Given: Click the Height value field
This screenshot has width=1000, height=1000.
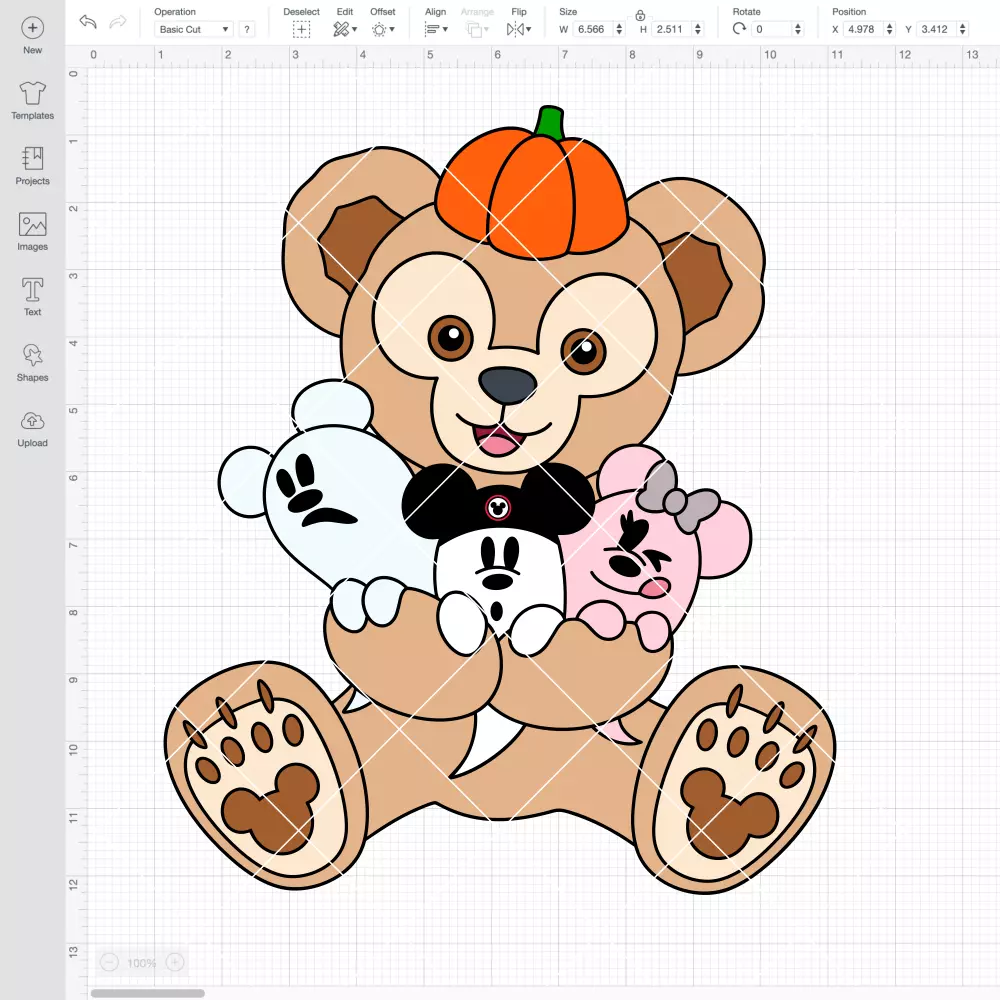Looking at the screenshot, I should [x=672, y=29].
